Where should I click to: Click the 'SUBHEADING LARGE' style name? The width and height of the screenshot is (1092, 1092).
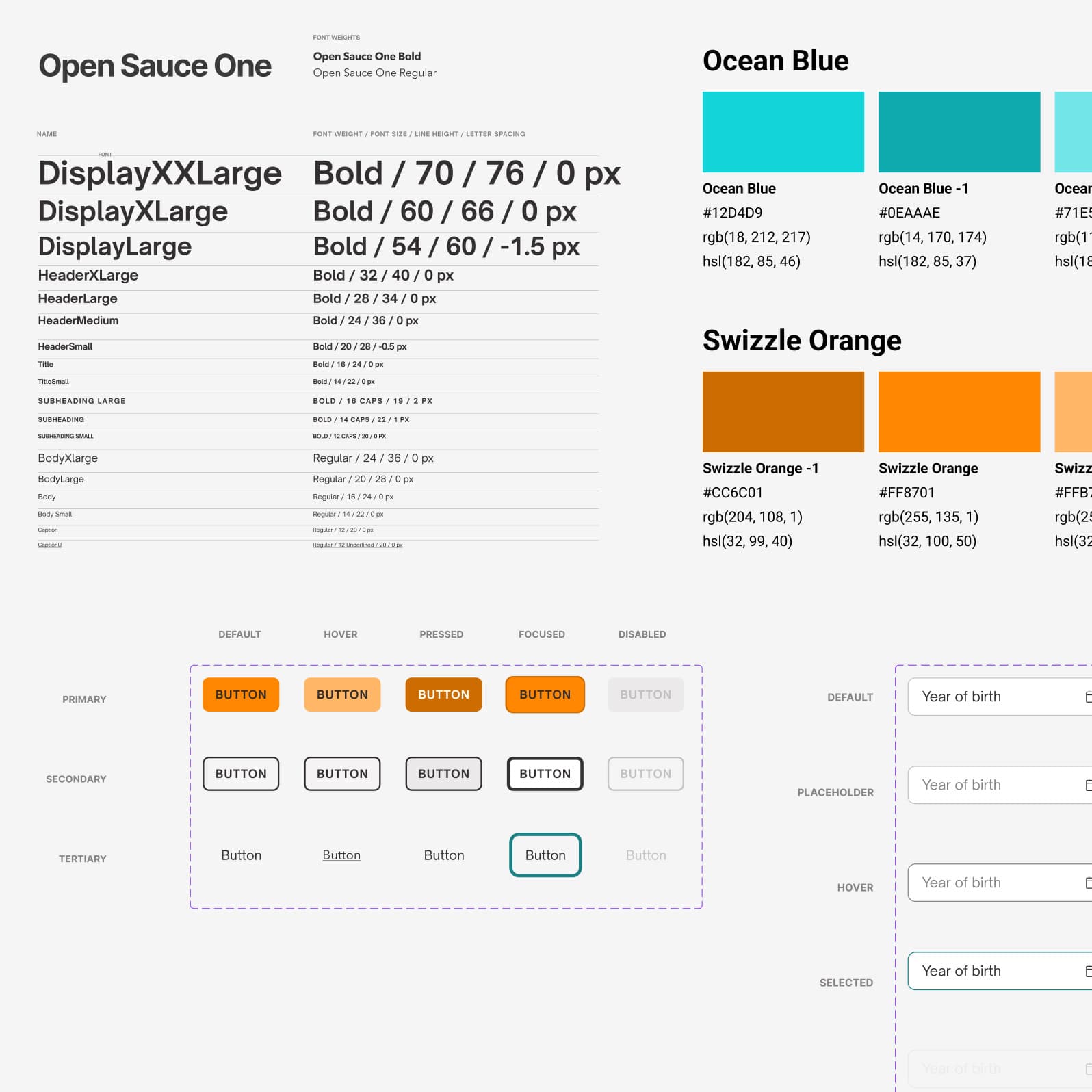tap(81, 401)
